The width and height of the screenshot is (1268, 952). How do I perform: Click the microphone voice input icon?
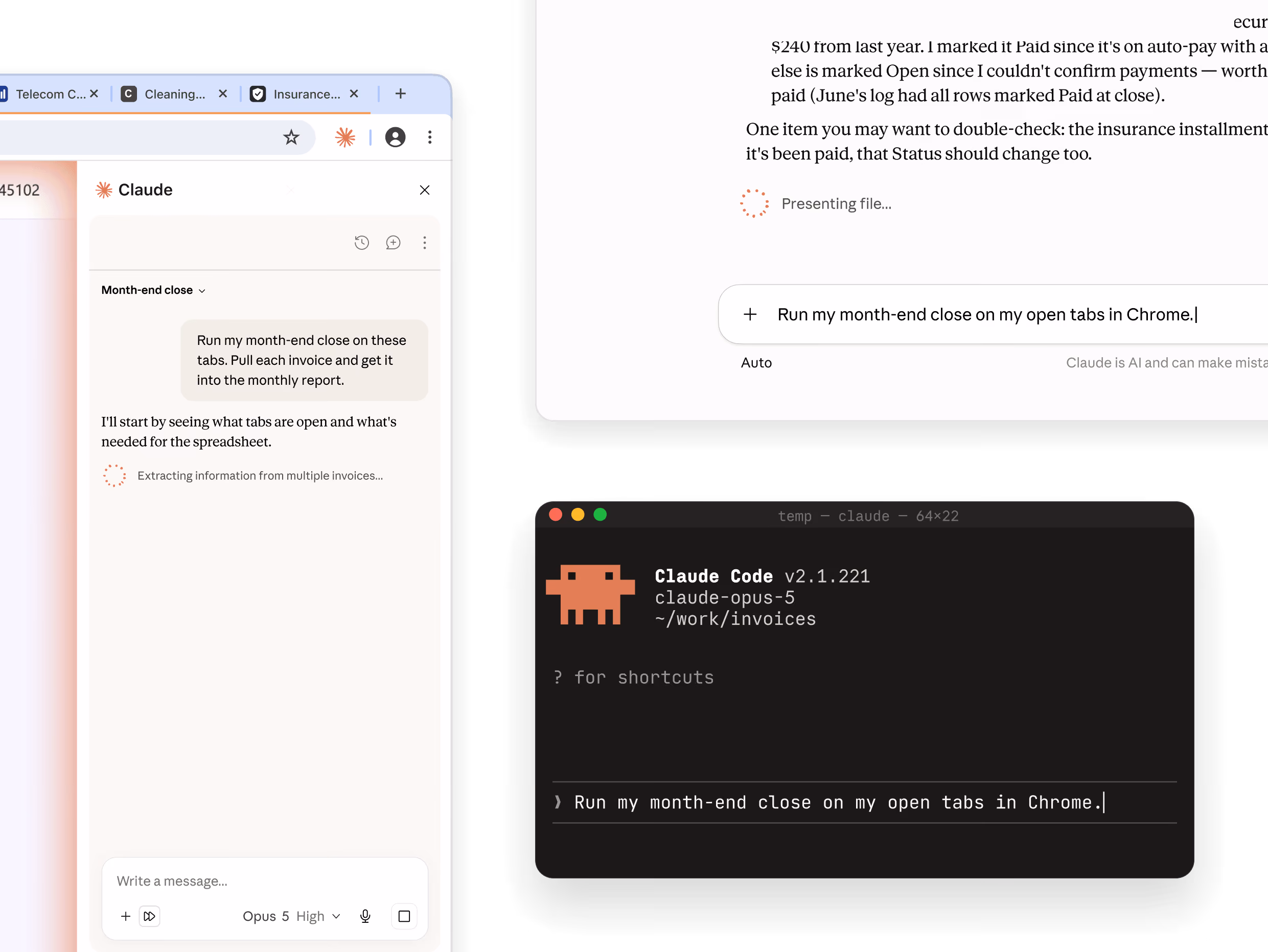[365, 916]
